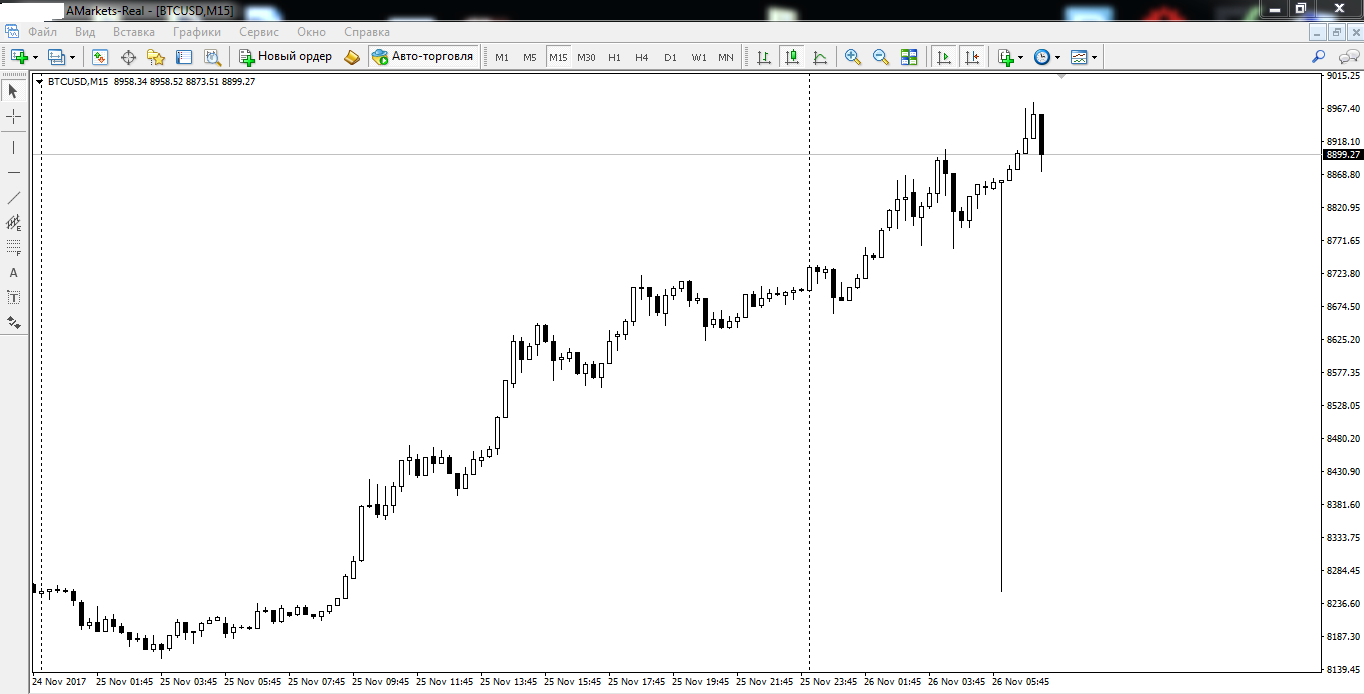Expand the New Chart dropdown arrow

tap(36, 58)
